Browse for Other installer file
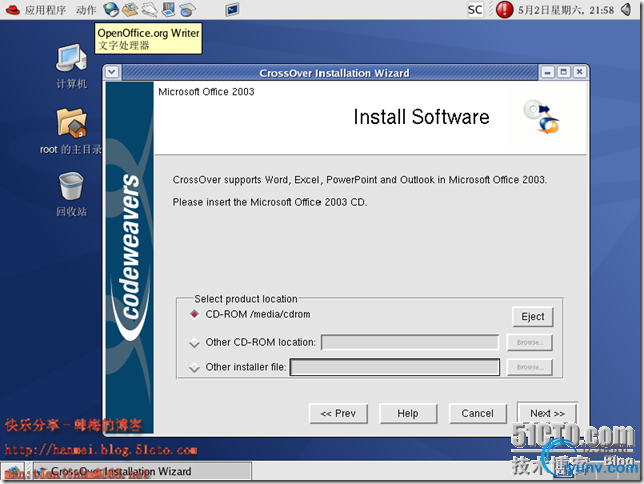 (x=530, y=367)
